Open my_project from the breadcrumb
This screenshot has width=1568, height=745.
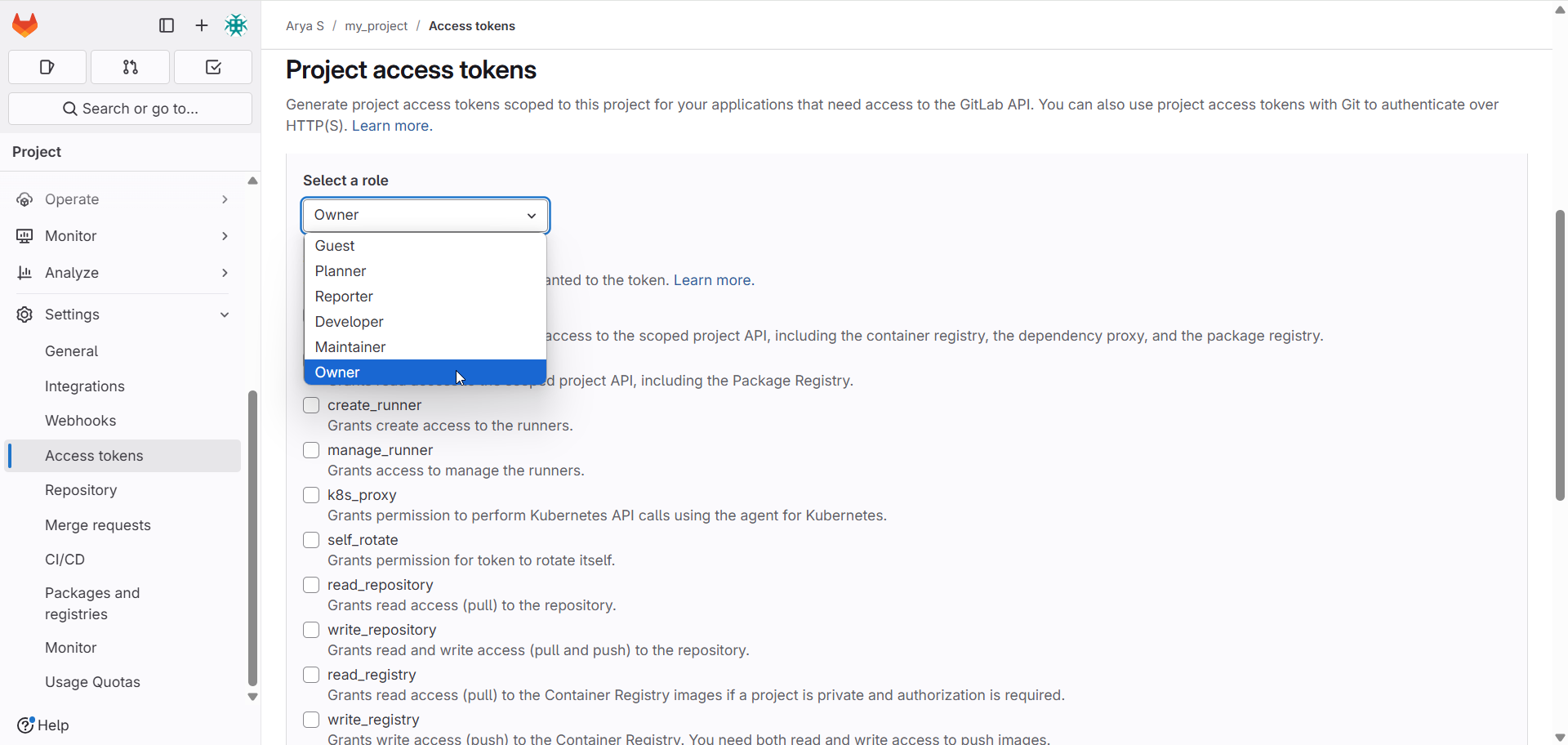click(376, 25)
